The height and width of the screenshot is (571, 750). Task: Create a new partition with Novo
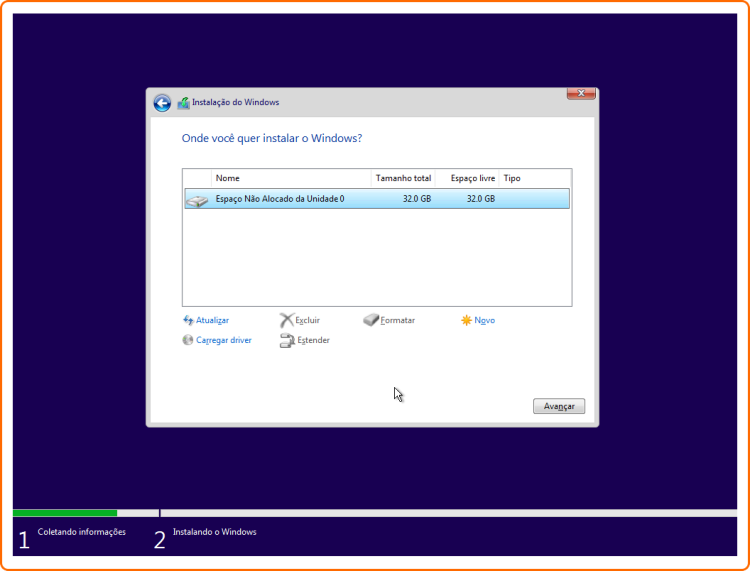click(x=485, y=320)
